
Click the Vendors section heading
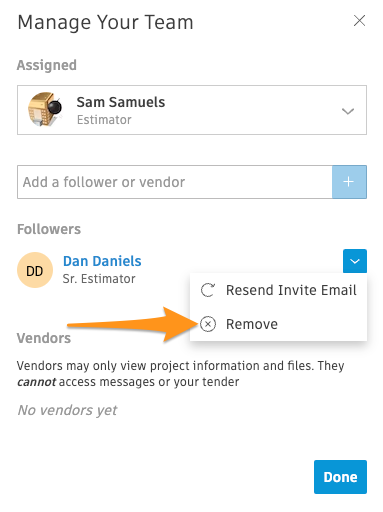click(x=44, y=338)
